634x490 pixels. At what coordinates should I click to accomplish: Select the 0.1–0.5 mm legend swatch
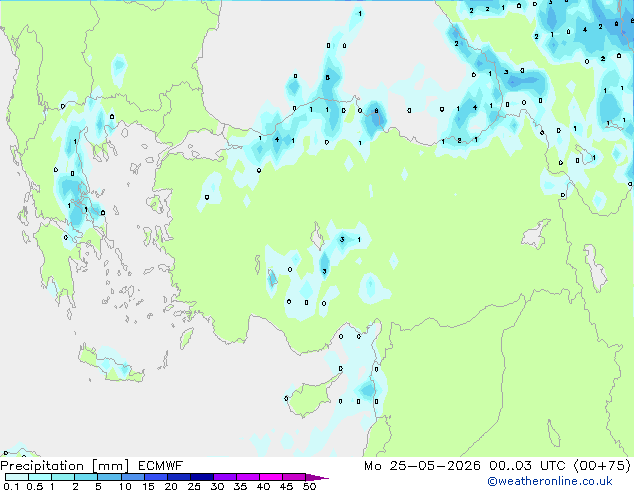17,477
